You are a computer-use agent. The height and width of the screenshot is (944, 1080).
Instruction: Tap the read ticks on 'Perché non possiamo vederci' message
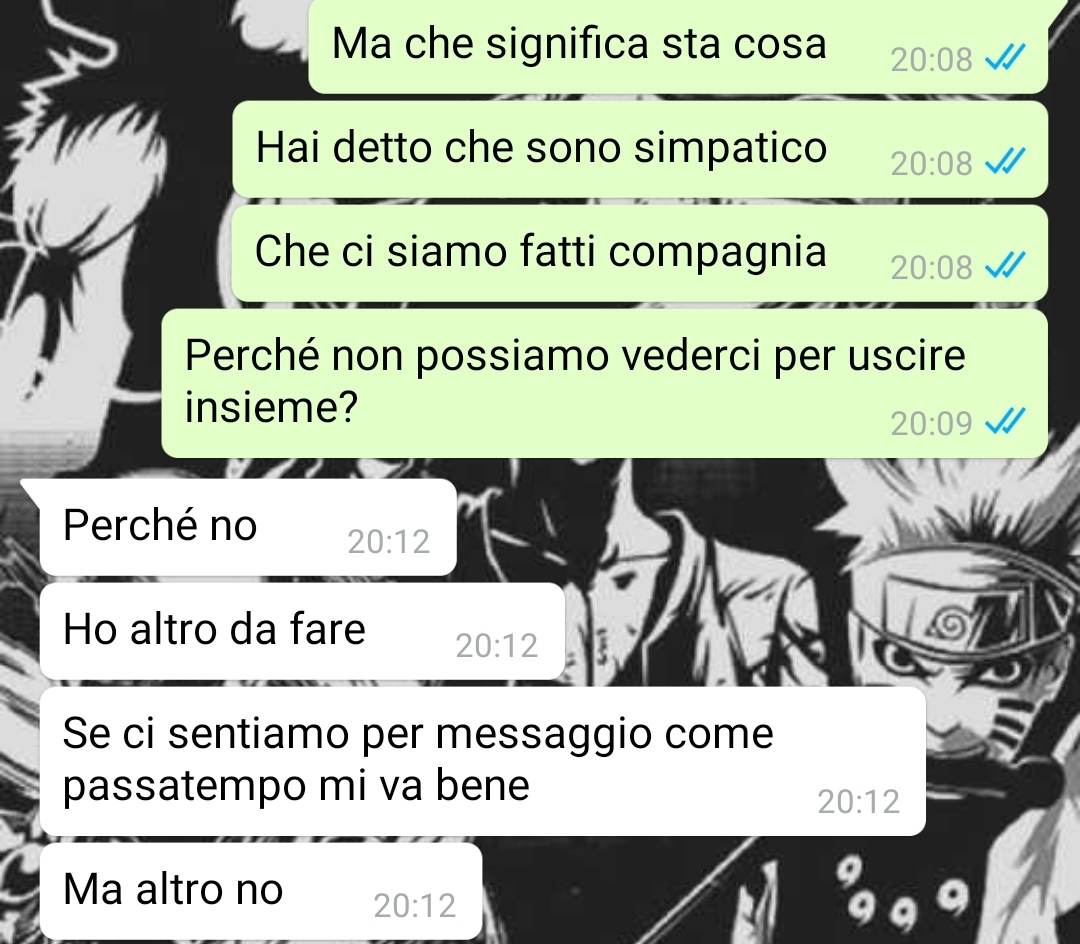[1006, 421]
